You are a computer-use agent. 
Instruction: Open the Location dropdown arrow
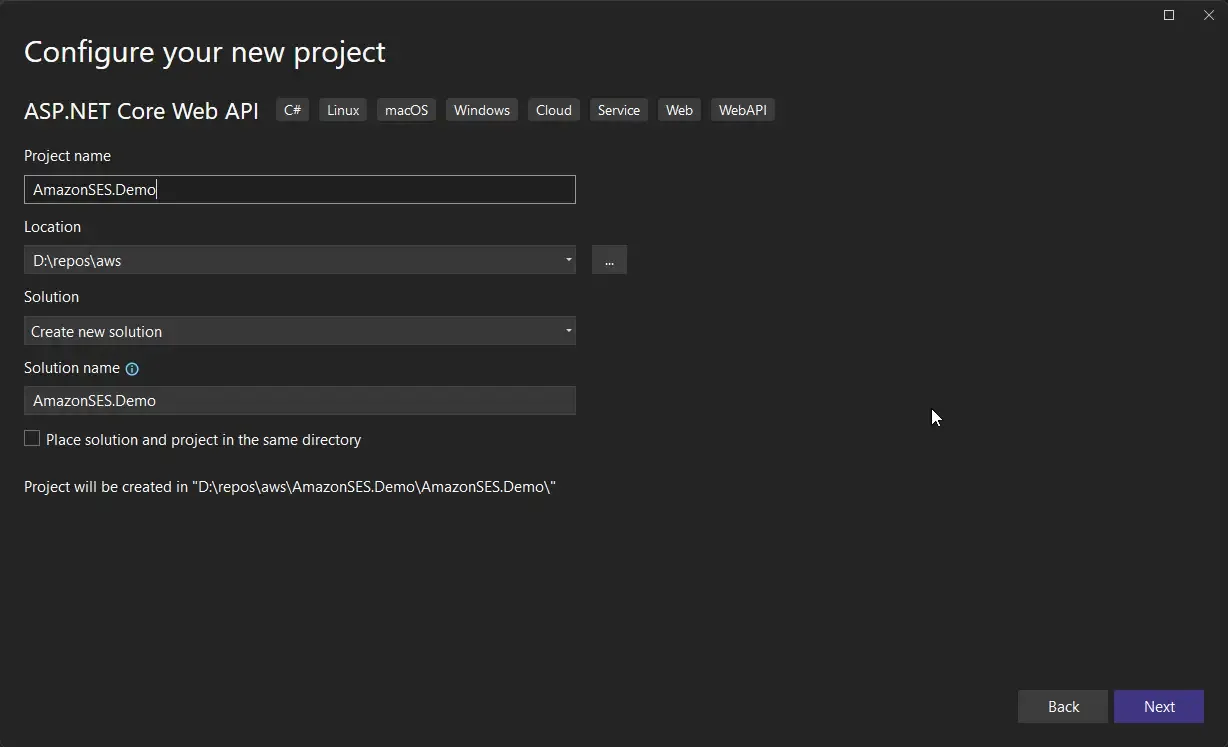(x=568, y=260)
